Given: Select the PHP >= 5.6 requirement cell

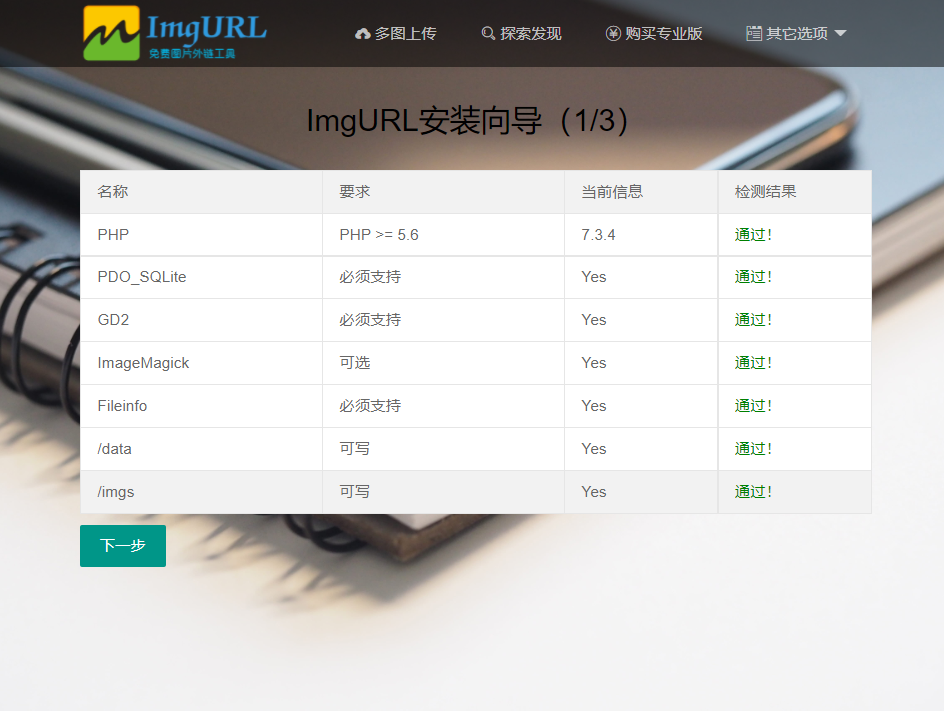Looking at the screenshot, I should [x=444, y=235].
